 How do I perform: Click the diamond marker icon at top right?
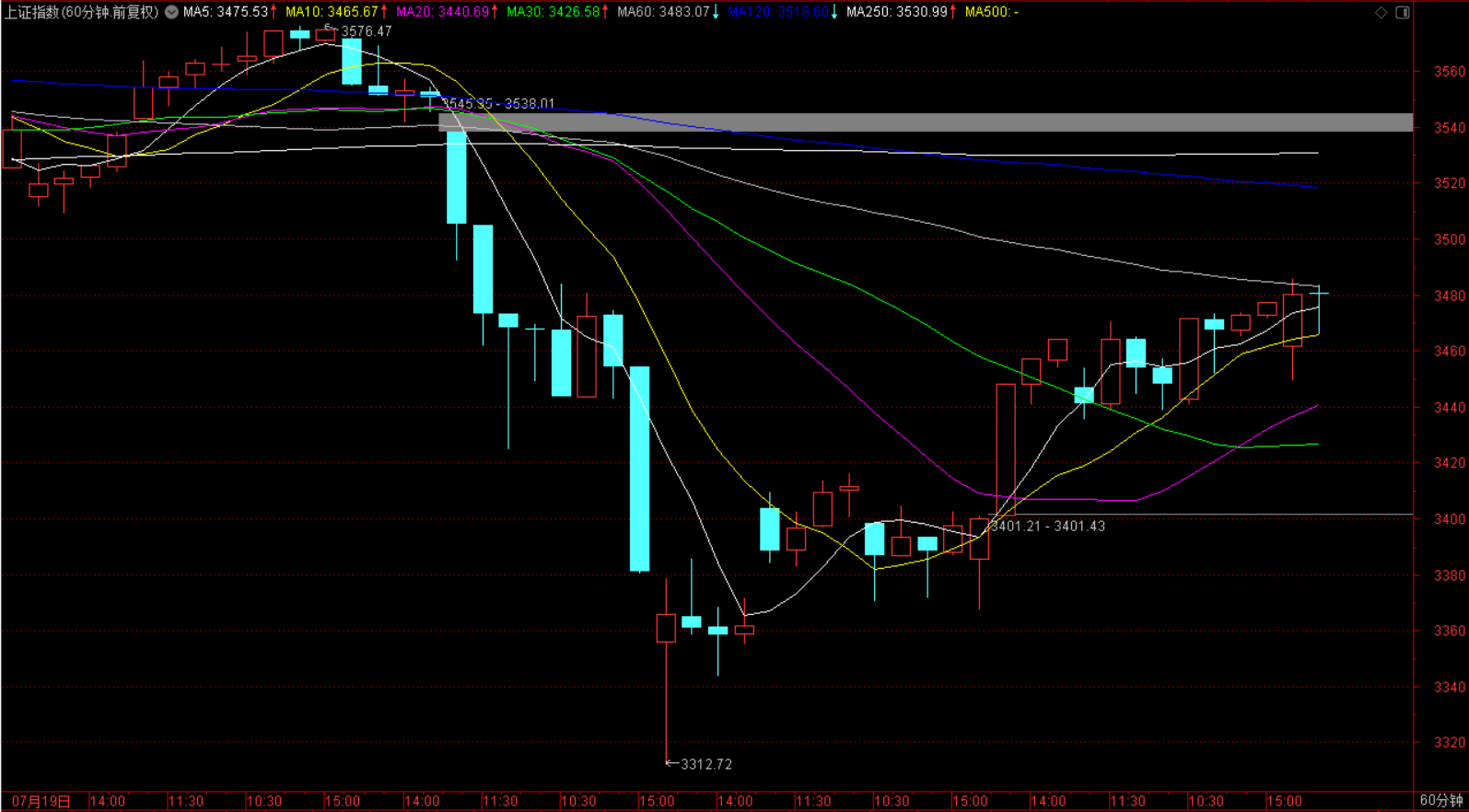tap(1381, 12)
